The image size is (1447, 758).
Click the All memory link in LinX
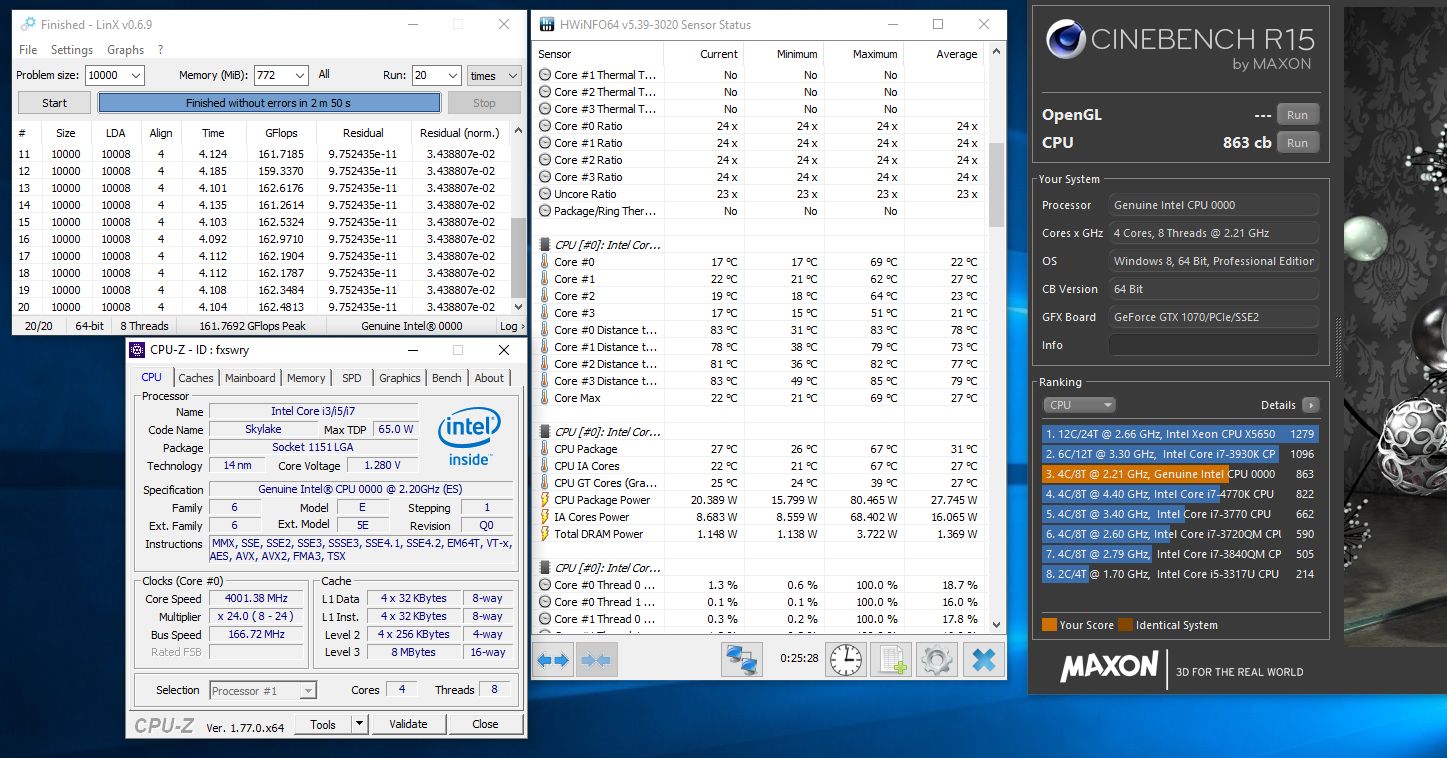tap(324, 74)
